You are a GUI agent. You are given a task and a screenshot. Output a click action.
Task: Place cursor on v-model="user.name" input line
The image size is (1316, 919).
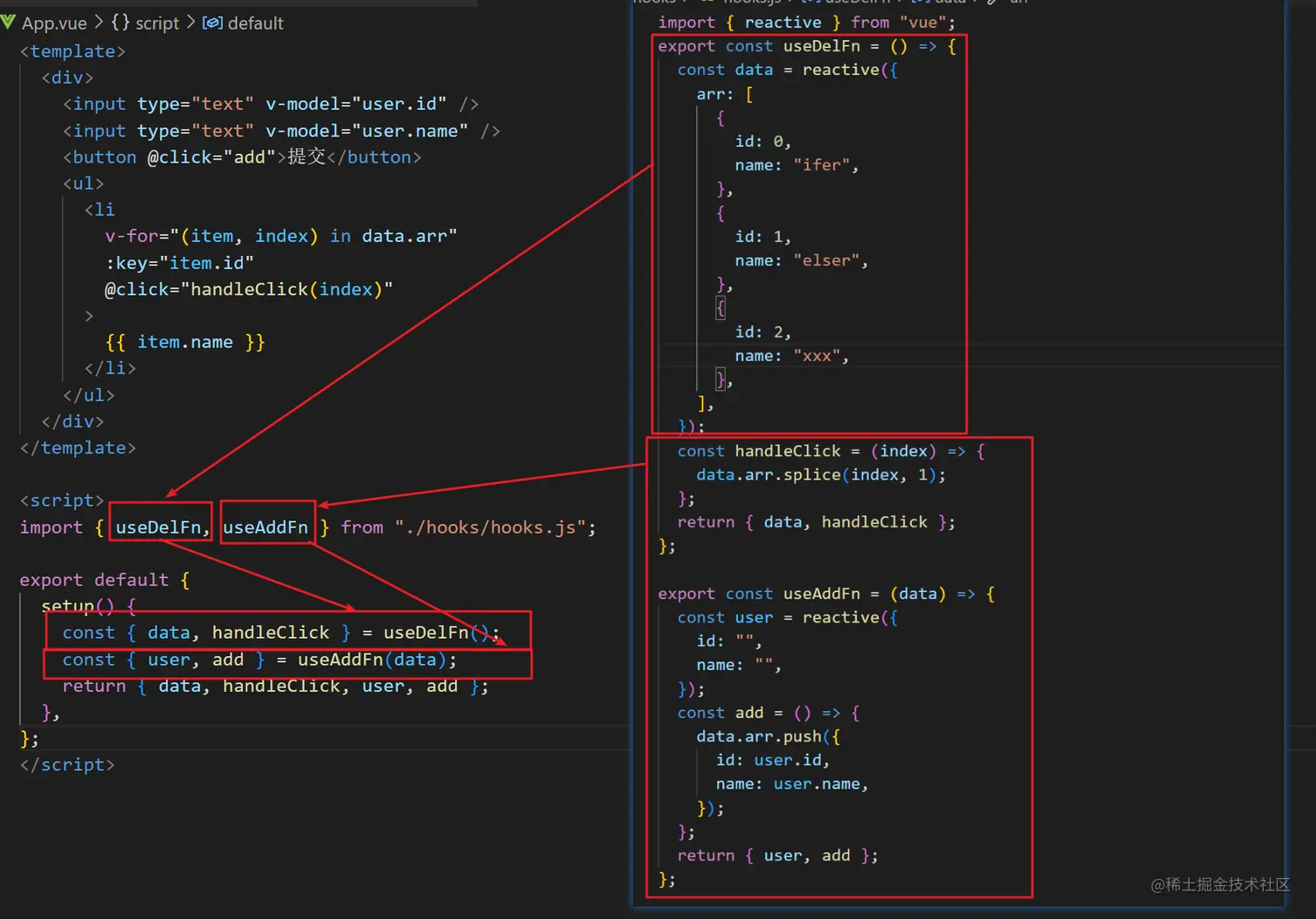(x=281, y=131)
